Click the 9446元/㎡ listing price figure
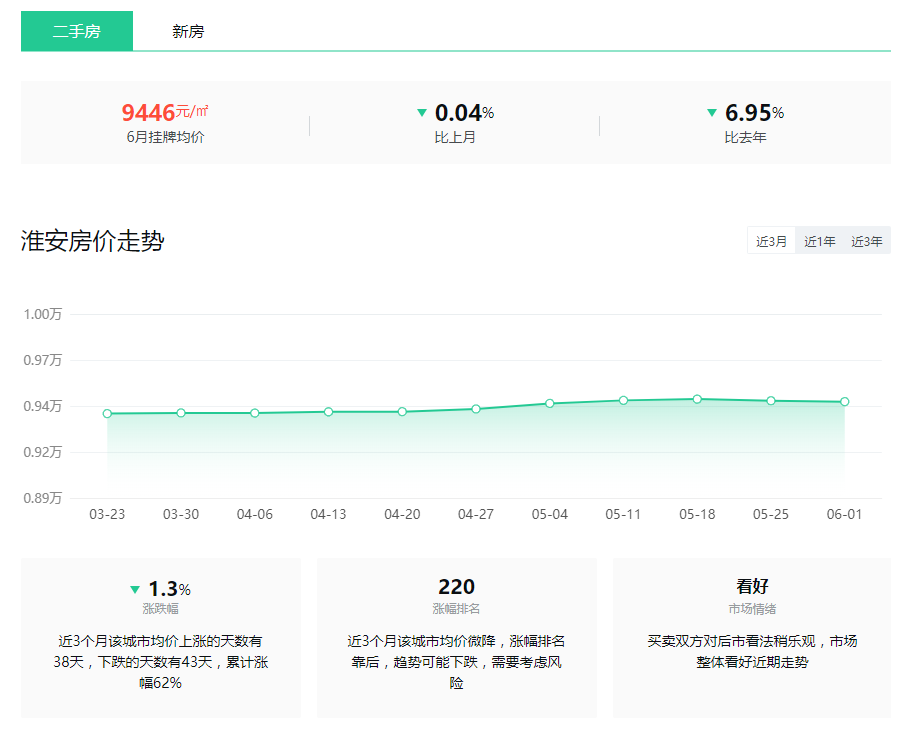911x737 pixels. coord(165,112)
